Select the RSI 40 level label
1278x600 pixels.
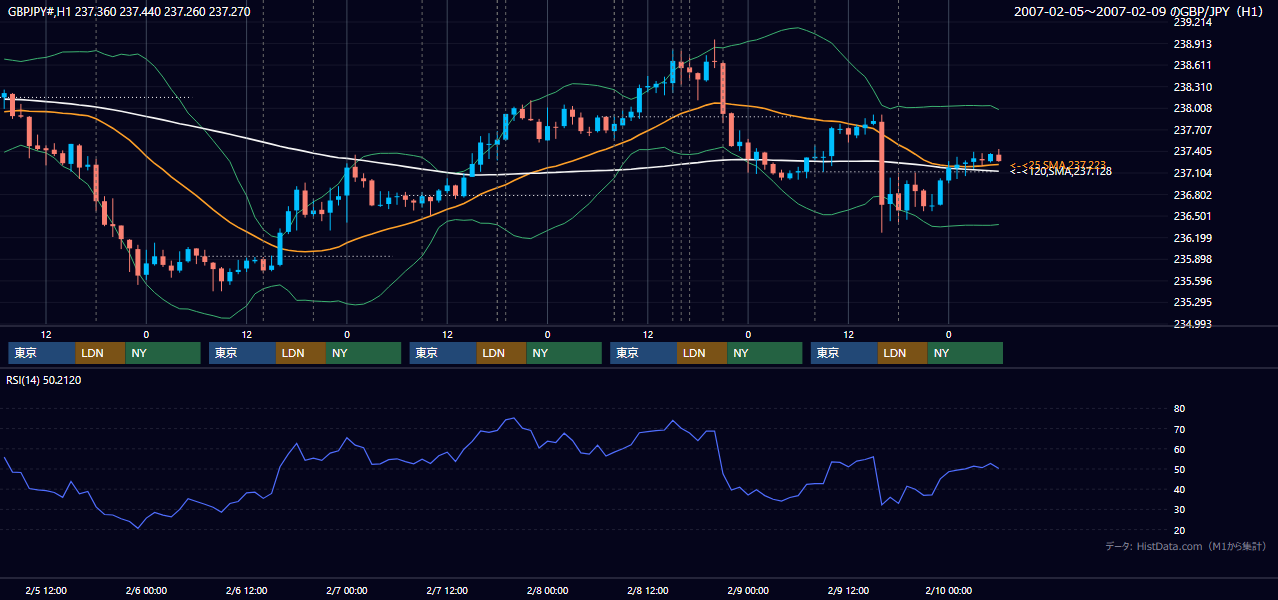click(x=1180, y=490)
